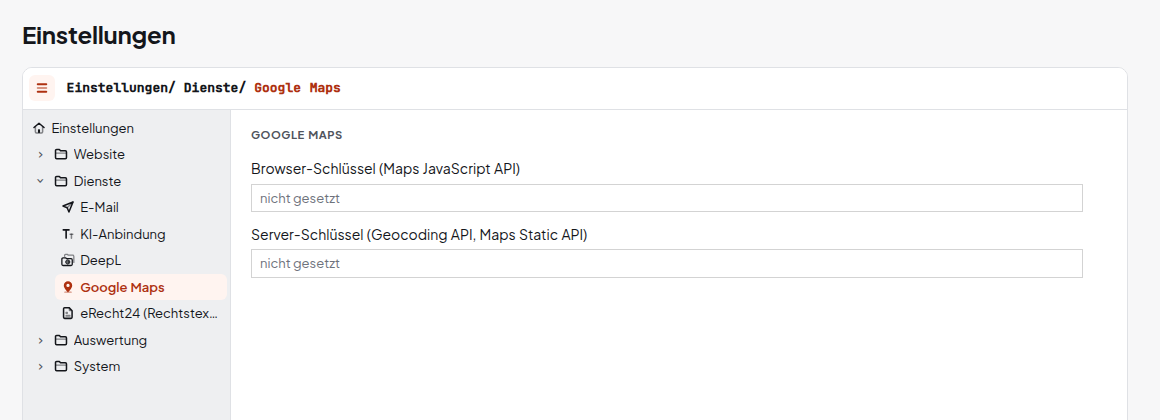Open the E-Mail settings entry

pyautogui.click(x=100, y=208)
